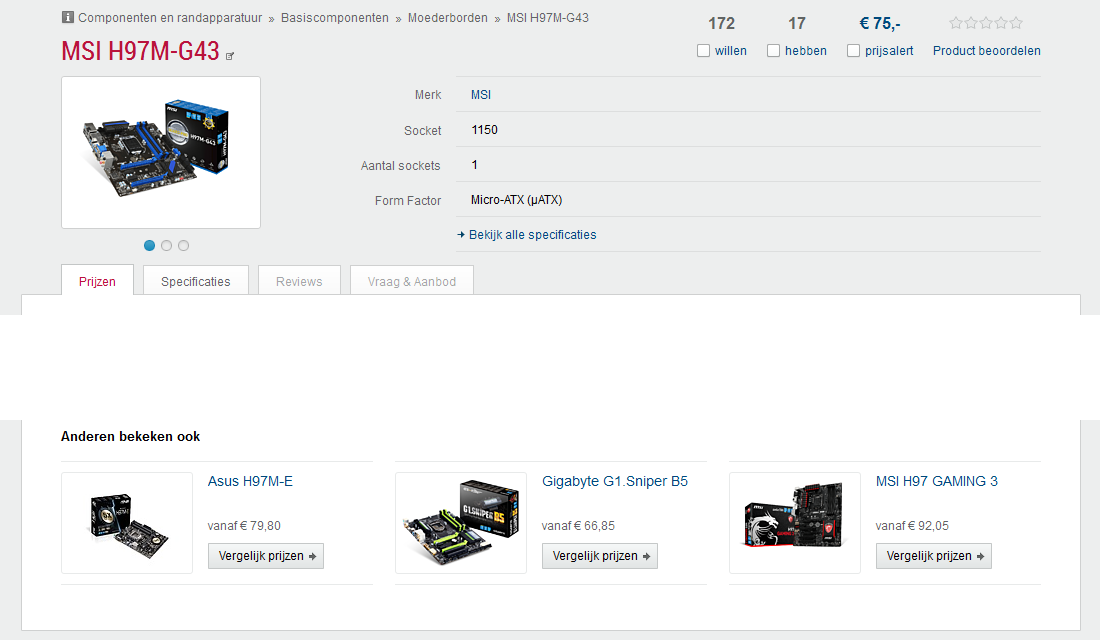
Task: Click Bekijk alle specificaties link
Action: point(532,235)
